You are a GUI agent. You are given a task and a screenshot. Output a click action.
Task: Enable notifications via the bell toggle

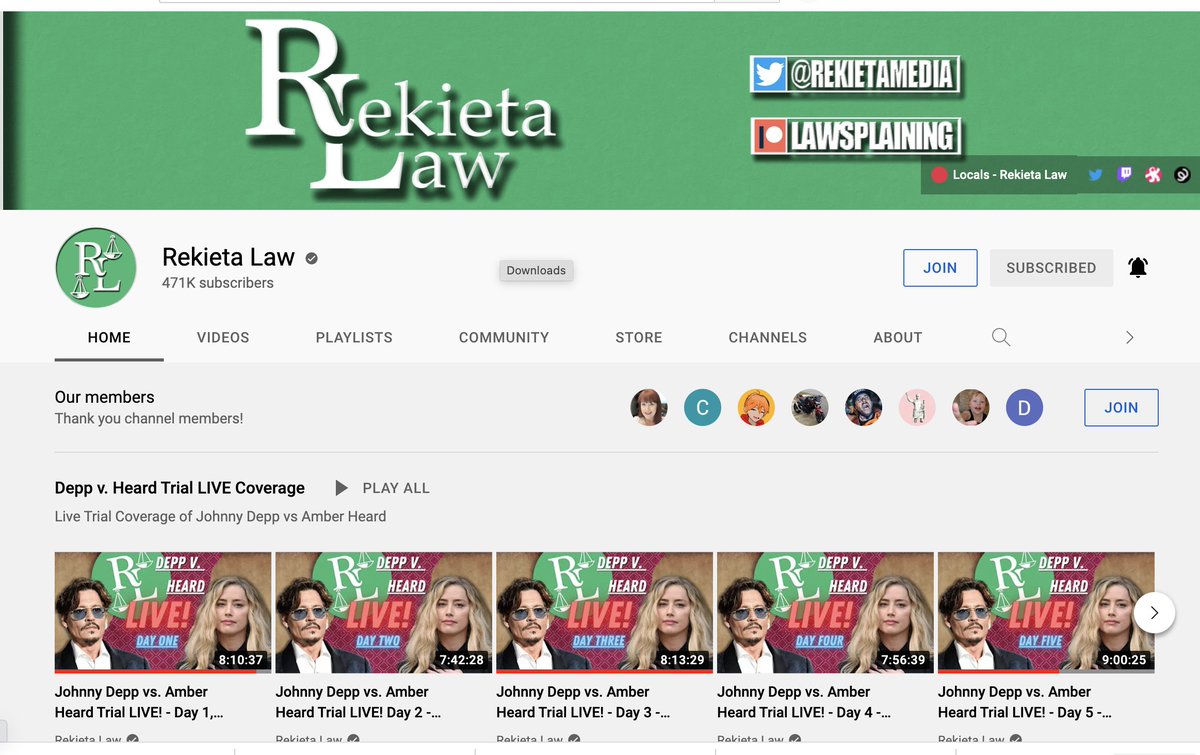(1137, 267)
